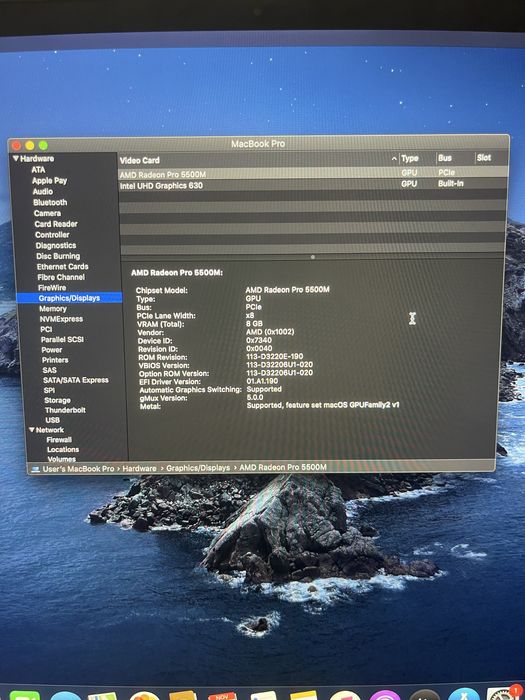Click the split pane divider handle dot

click(x=312, y=257)
